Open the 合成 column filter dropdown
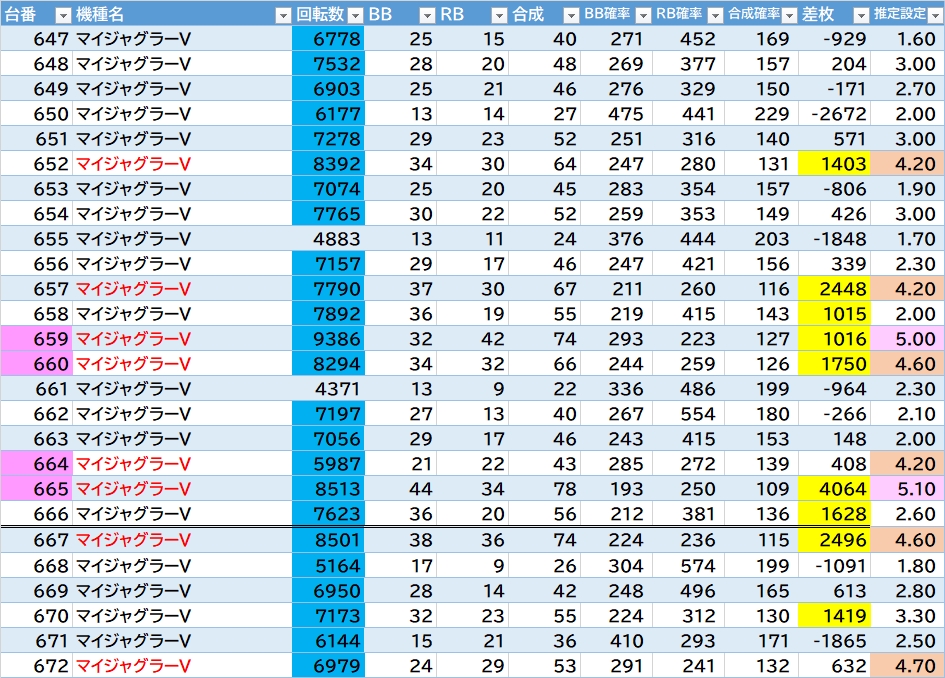 (571, 16)
